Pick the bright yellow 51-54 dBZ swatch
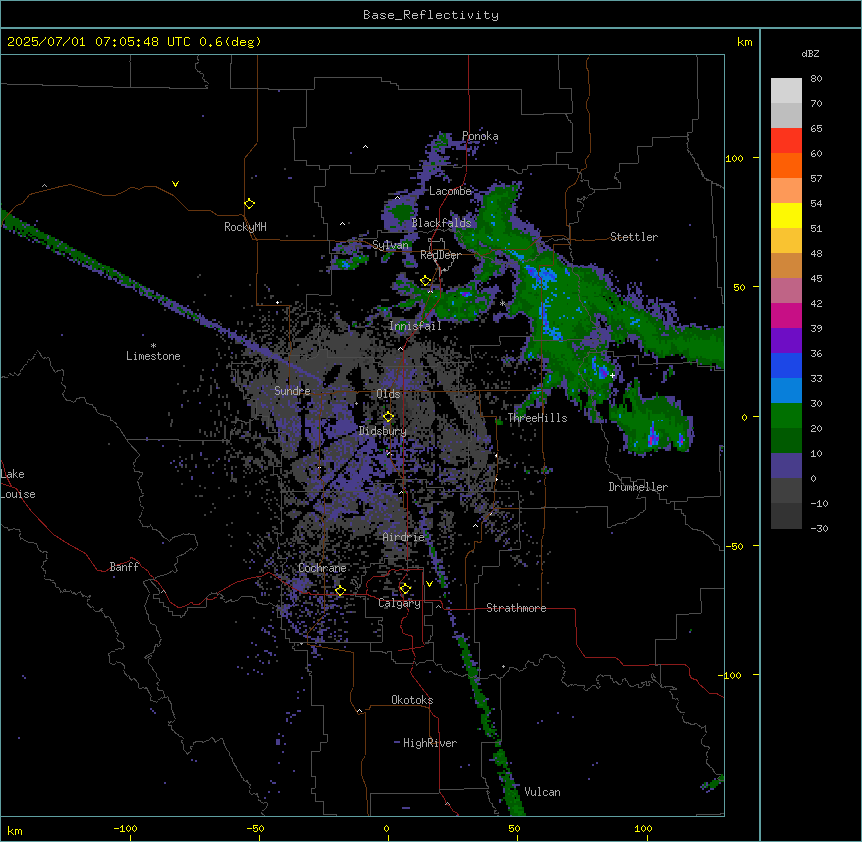Viewport: 862px width, 842px height. (x=786, y=215)
